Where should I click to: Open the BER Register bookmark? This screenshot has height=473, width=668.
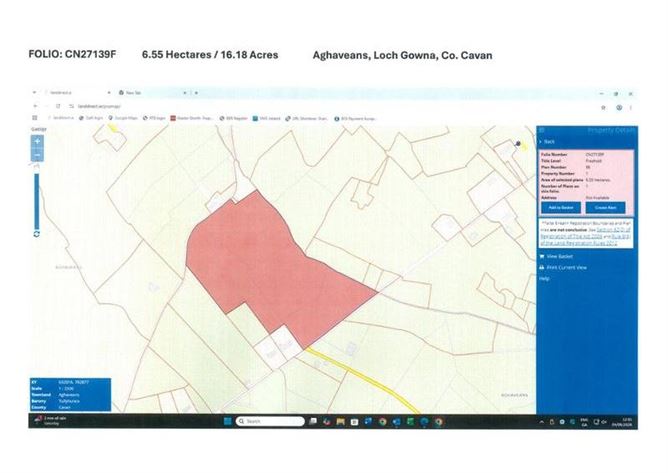(x=233, y=118)
